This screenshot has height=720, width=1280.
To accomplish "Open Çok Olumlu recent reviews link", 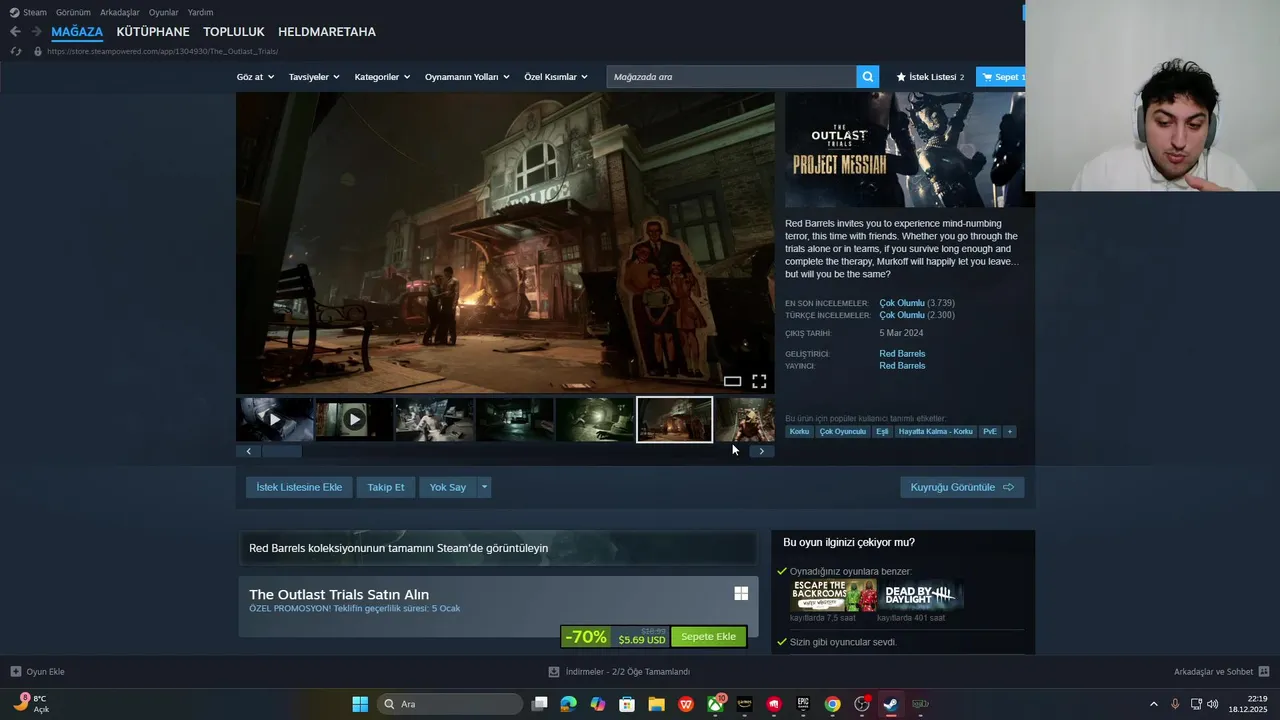I will (x=902, y=303).
